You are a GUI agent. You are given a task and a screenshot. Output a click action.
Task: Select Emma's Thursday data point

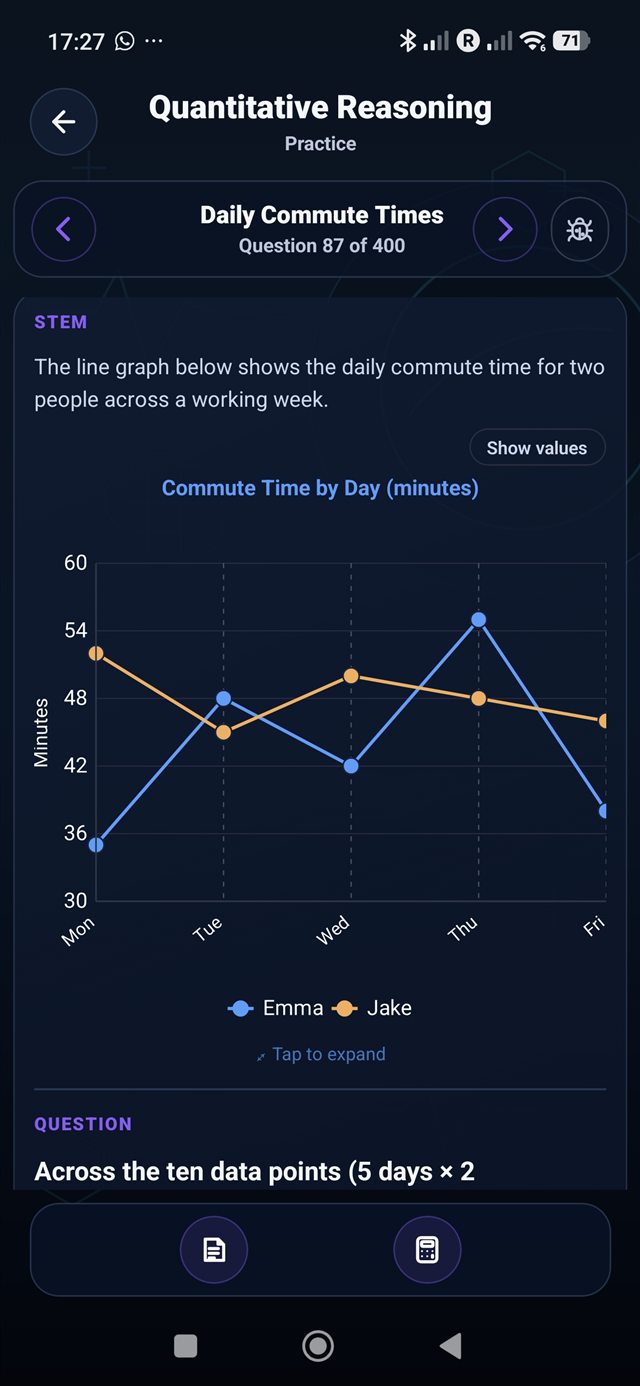pyautogui.click(x=478, y=620)
